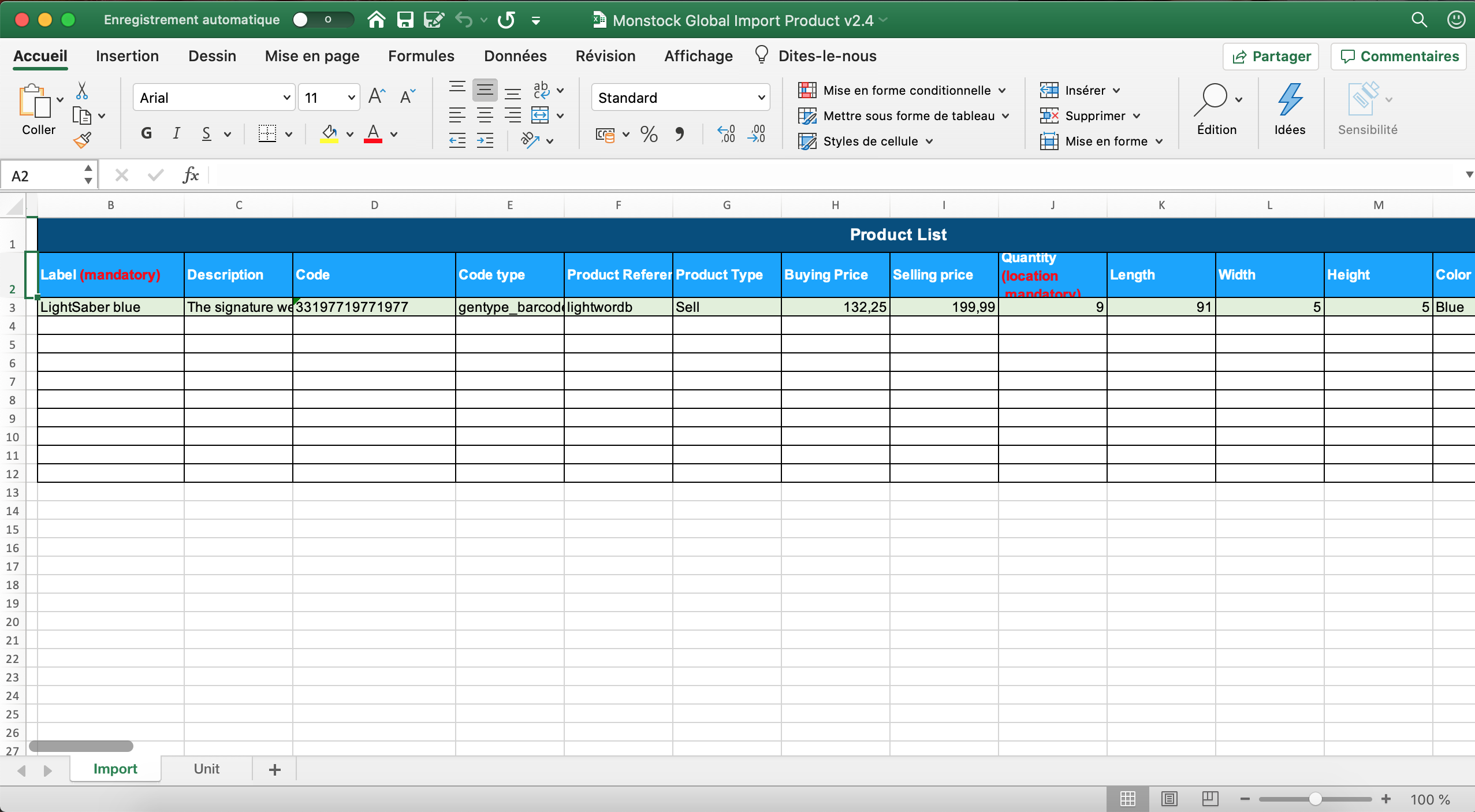The height and width of the screenshot is (812, 1475).
Task: Open the Borders dropdown arrow
Action: tap(289, 135)
